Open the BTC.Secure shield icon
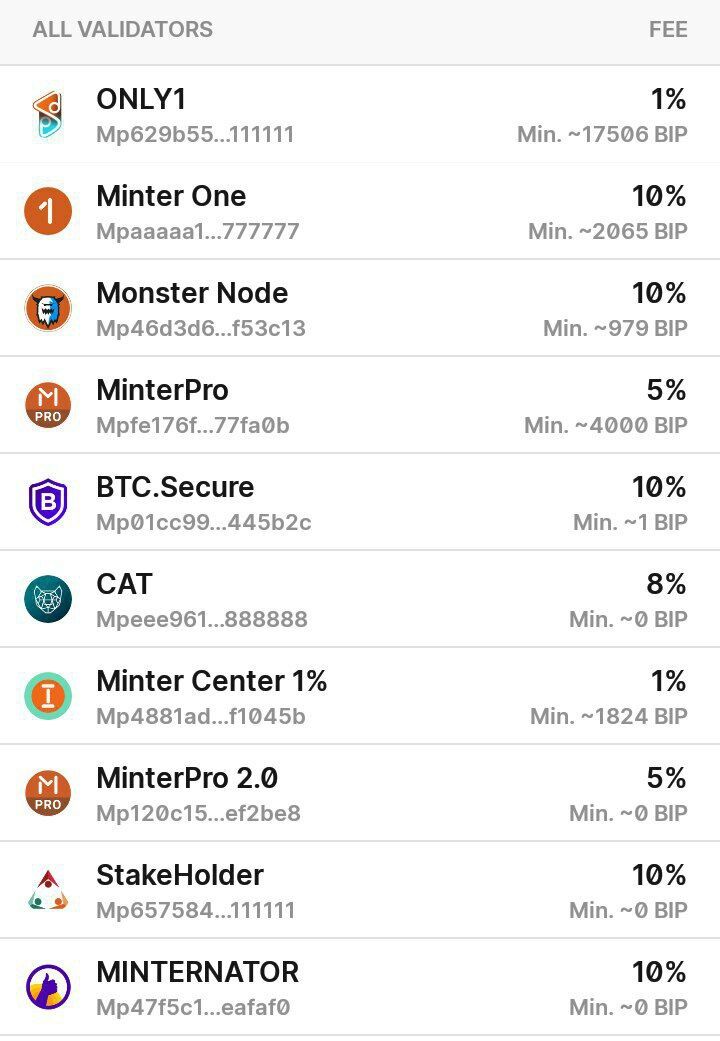Image resolution: width=720 pixels, height=1041 pixels. click(x=48, y=502)
